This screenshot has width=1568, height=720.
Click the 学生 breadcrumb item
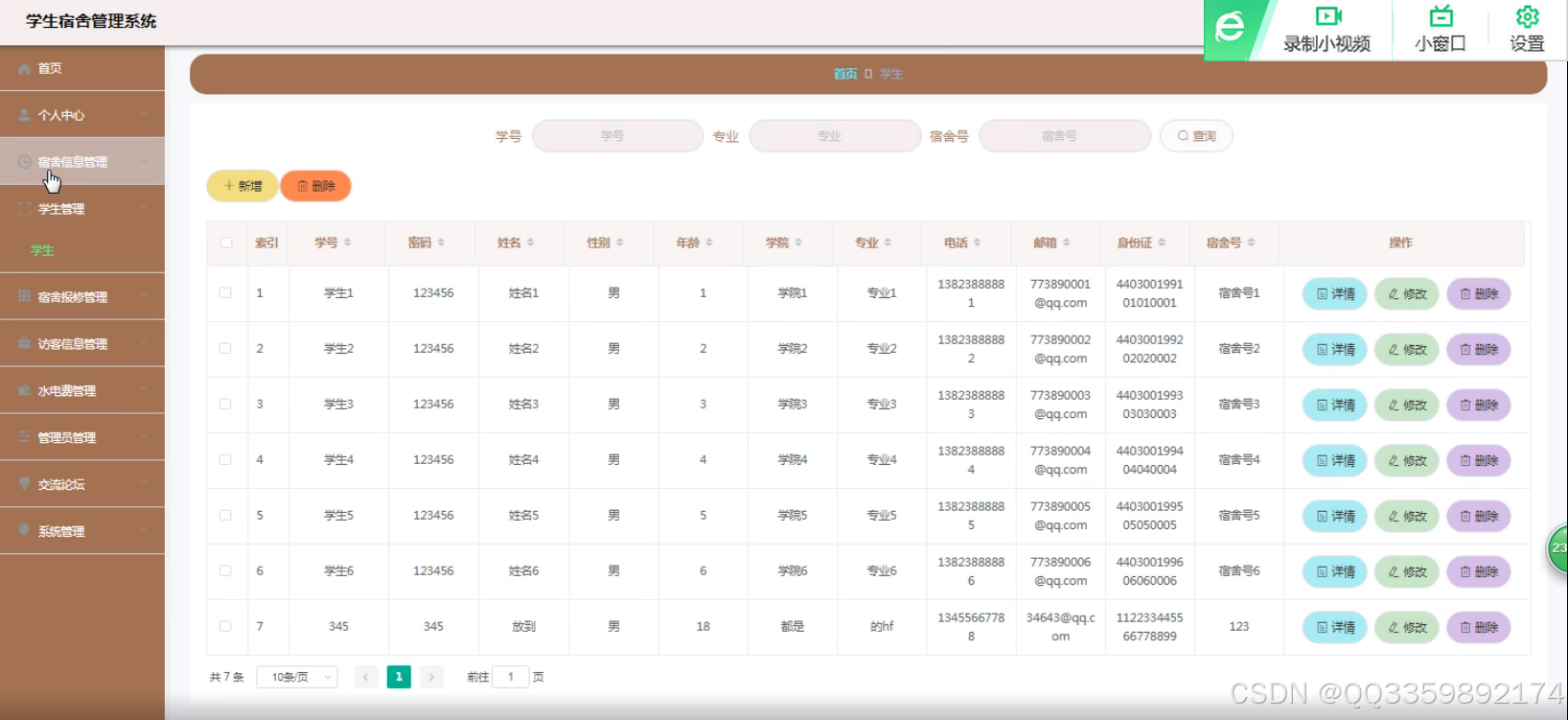tap(891, 74)
